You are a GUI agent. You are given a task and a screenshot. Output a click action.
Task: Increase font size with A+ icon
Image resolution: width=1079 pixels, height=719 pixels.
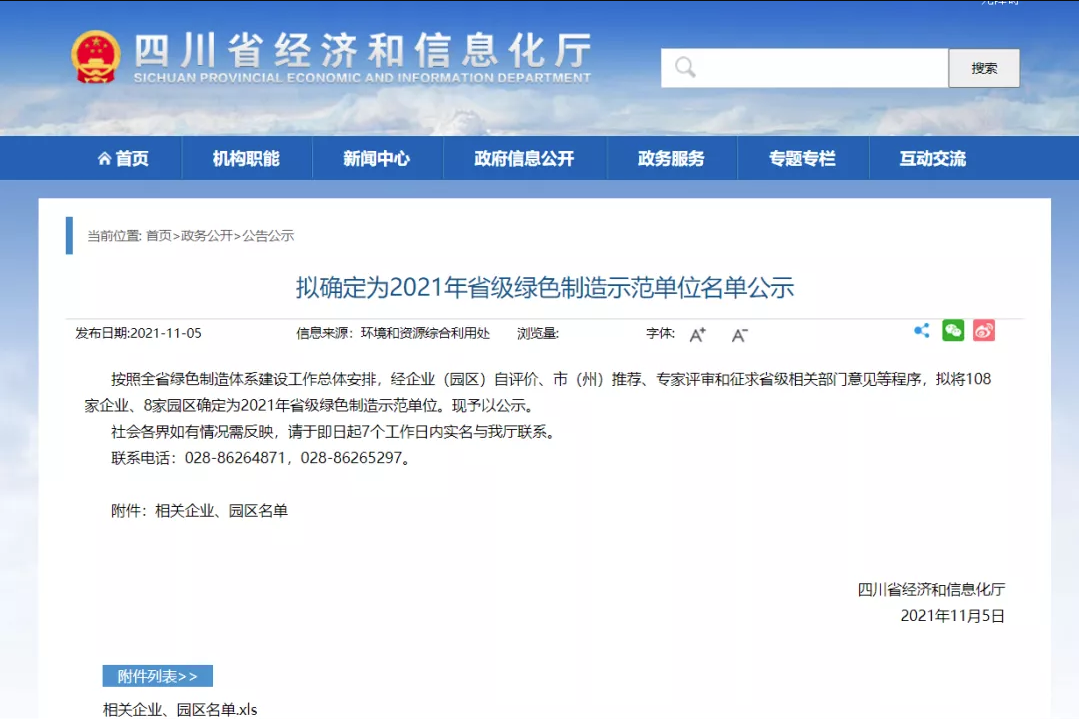[697, 334]
